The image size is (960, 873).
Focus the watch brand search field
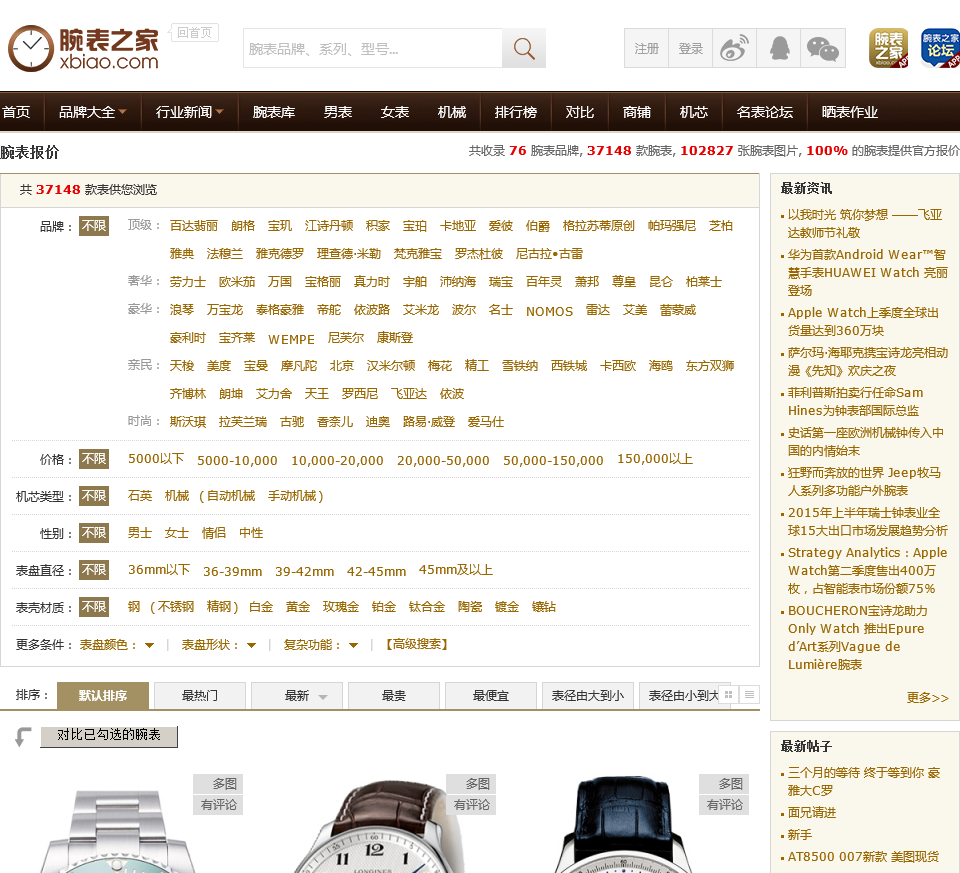coord(372,48)
